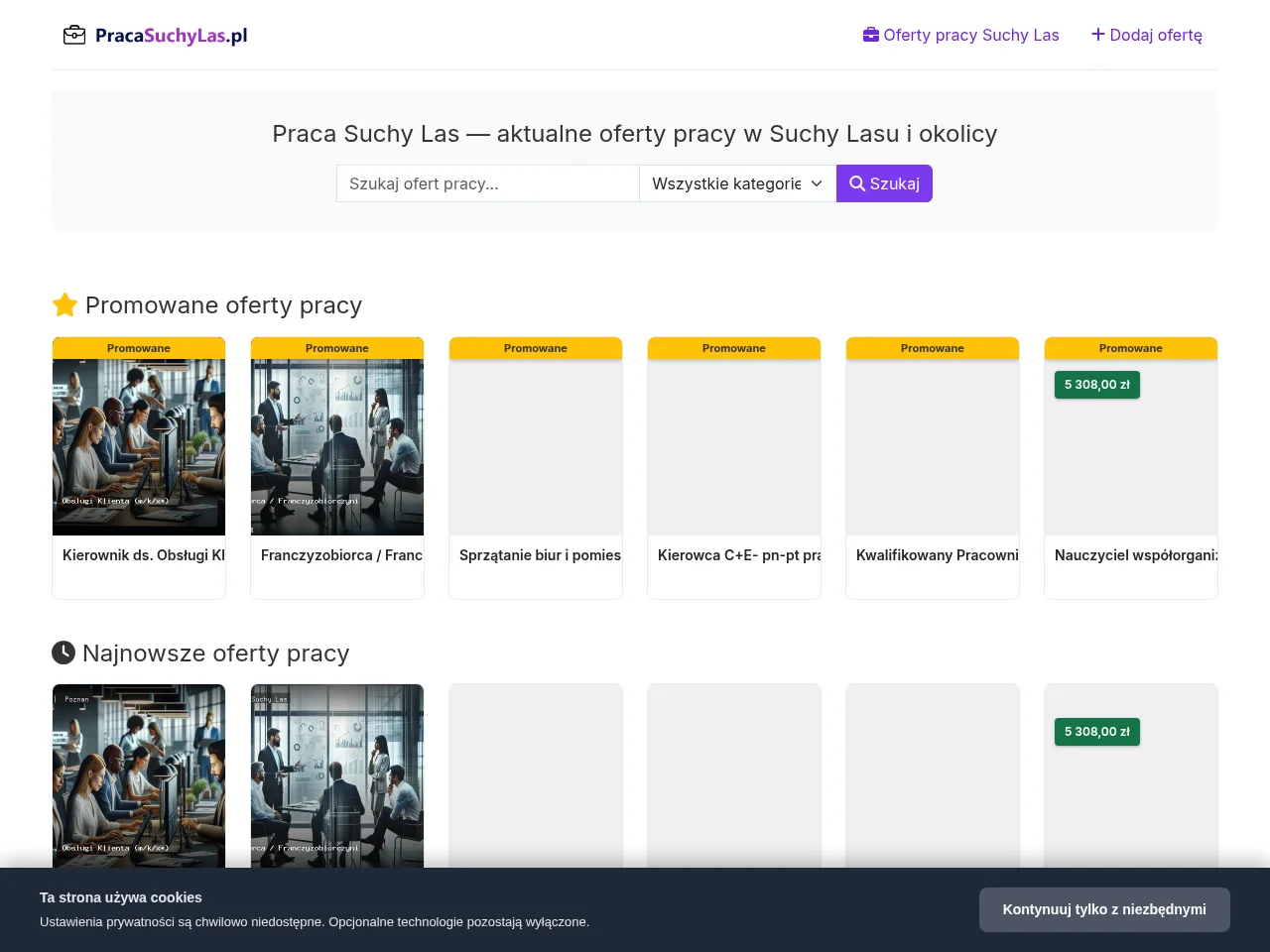Open the Kwalifikowany Pracowni offer title

938,555
